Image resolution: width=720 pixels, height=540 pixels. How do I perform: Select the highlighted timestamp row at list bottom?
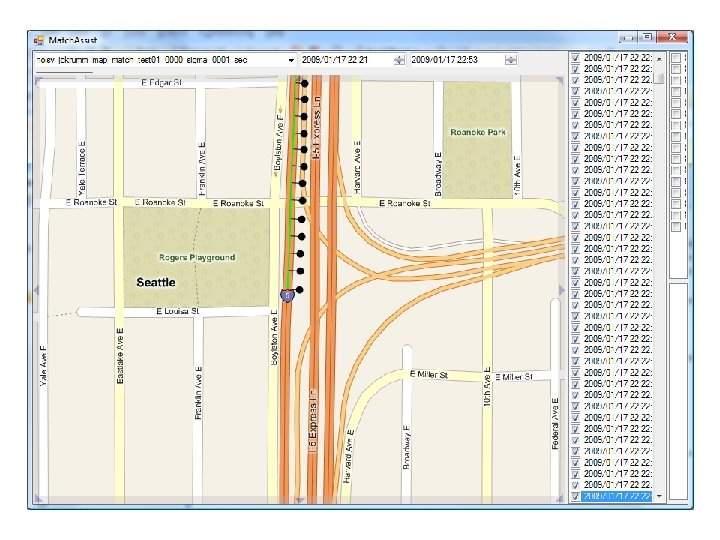[x=617, y=496]
